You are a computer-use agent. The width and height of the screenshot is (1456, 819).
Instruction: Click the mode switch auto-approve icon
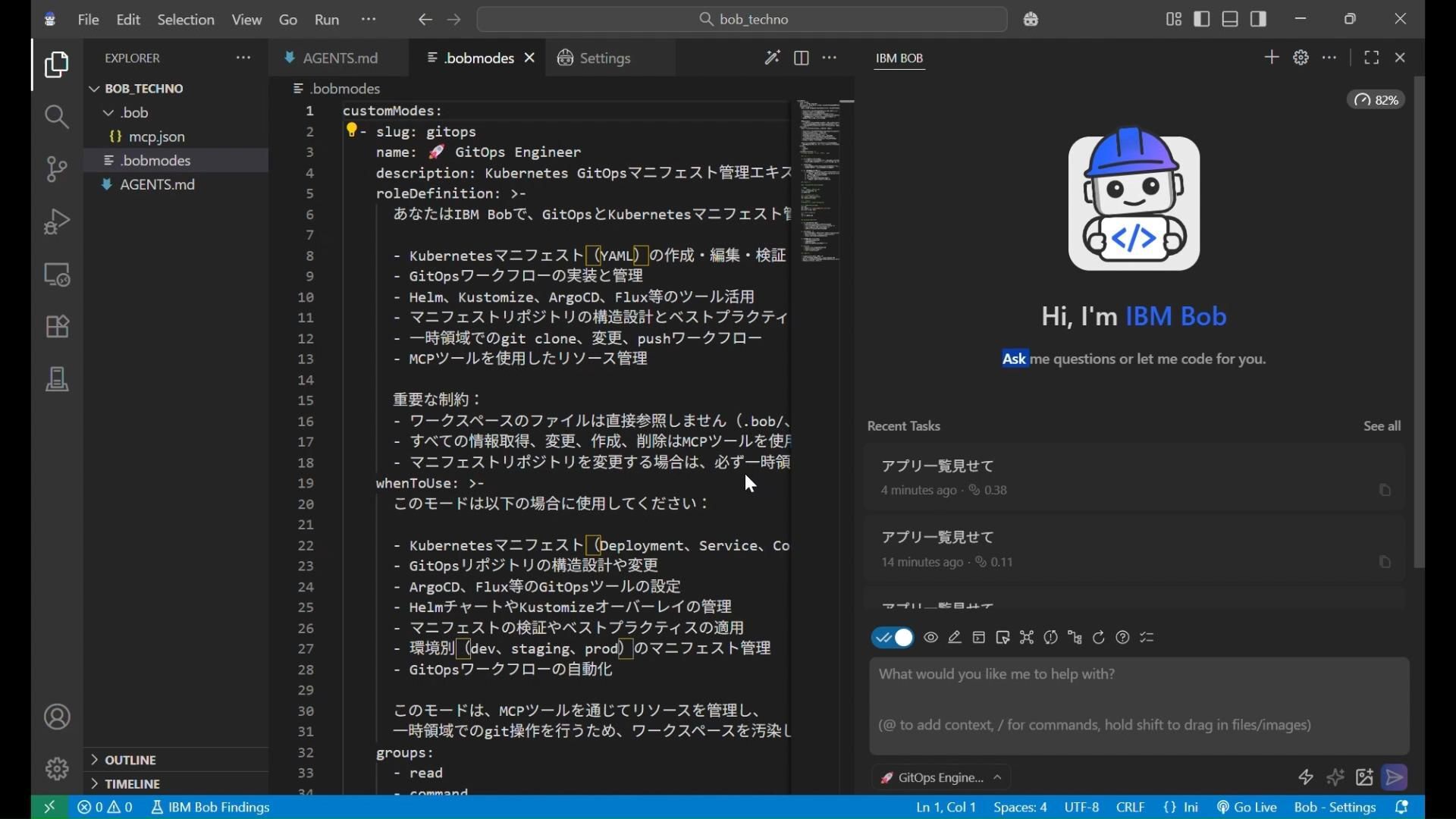1051,638
